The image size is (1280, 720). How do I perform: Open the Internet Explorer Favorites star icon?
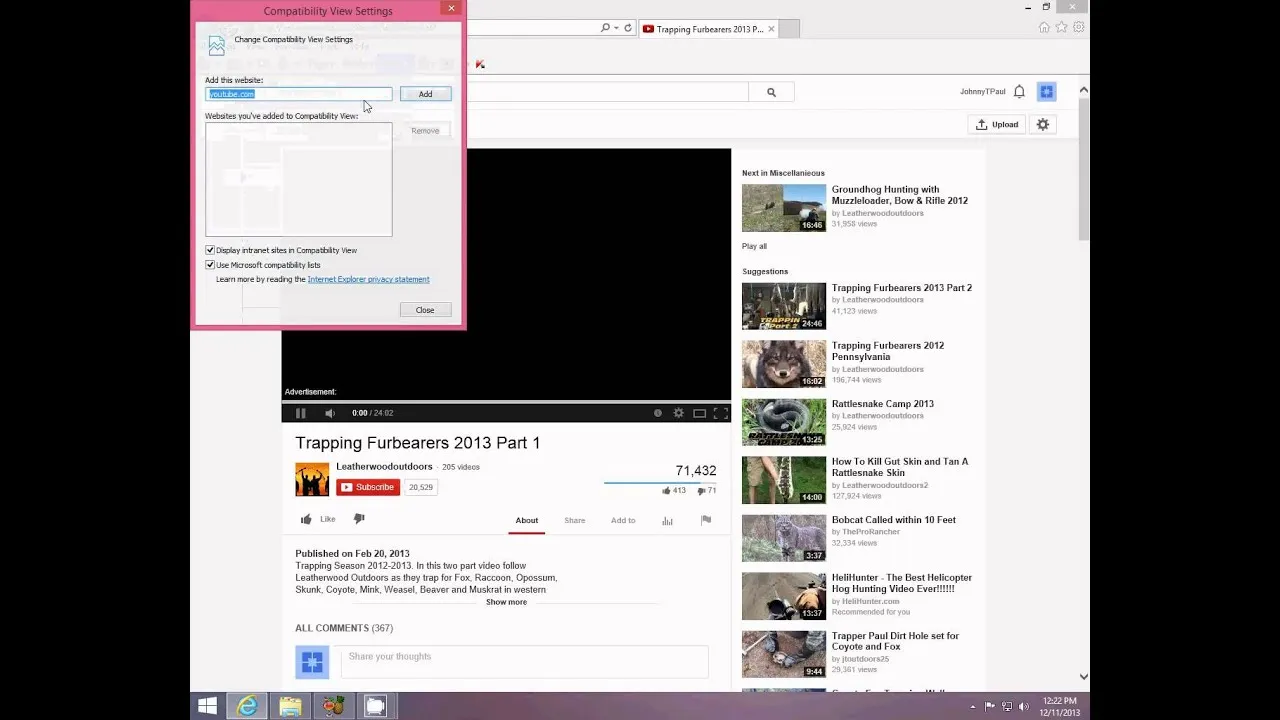tap(1061, 28)
